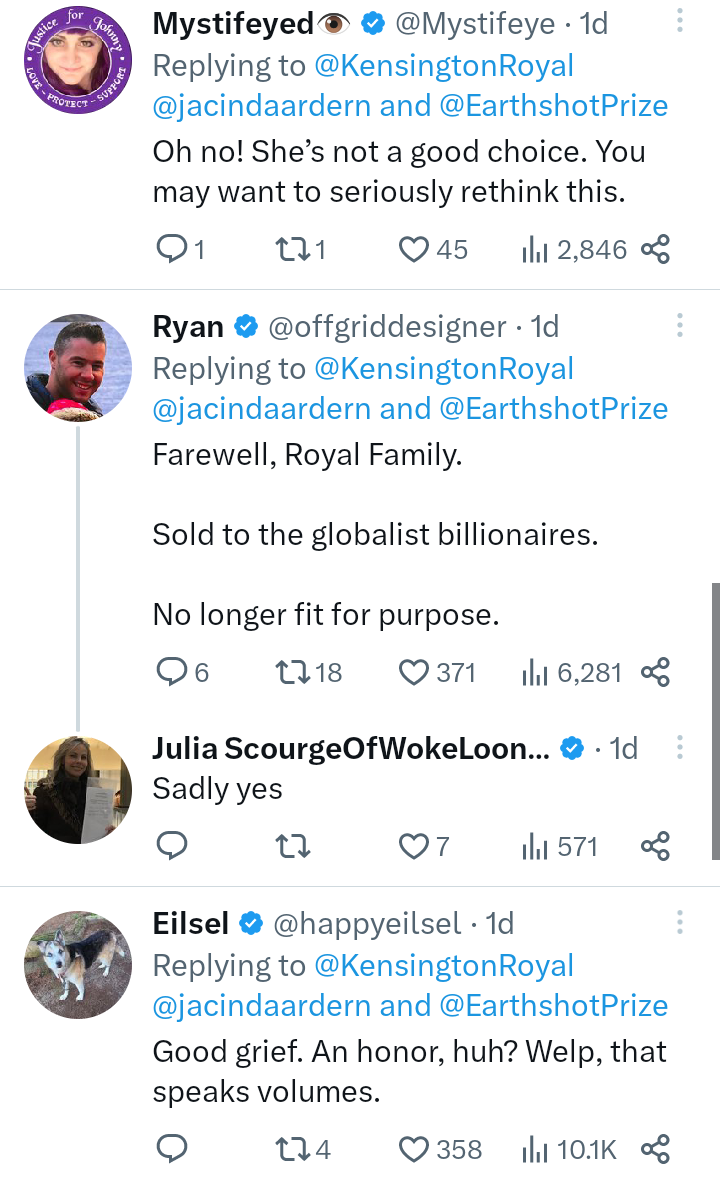Open more options on Mystifeyed's tweet

pos(679,20)
